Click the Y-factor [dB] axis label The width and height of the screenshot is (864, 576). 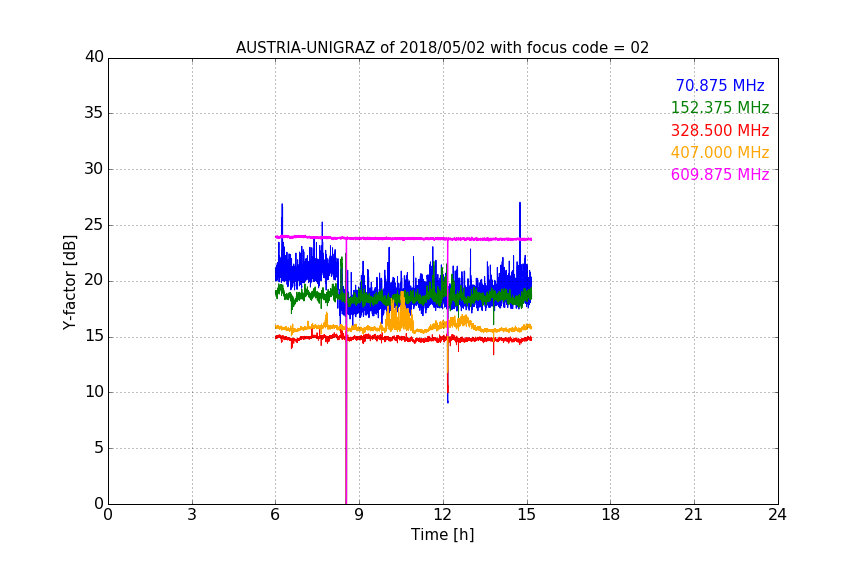[69, 282]
